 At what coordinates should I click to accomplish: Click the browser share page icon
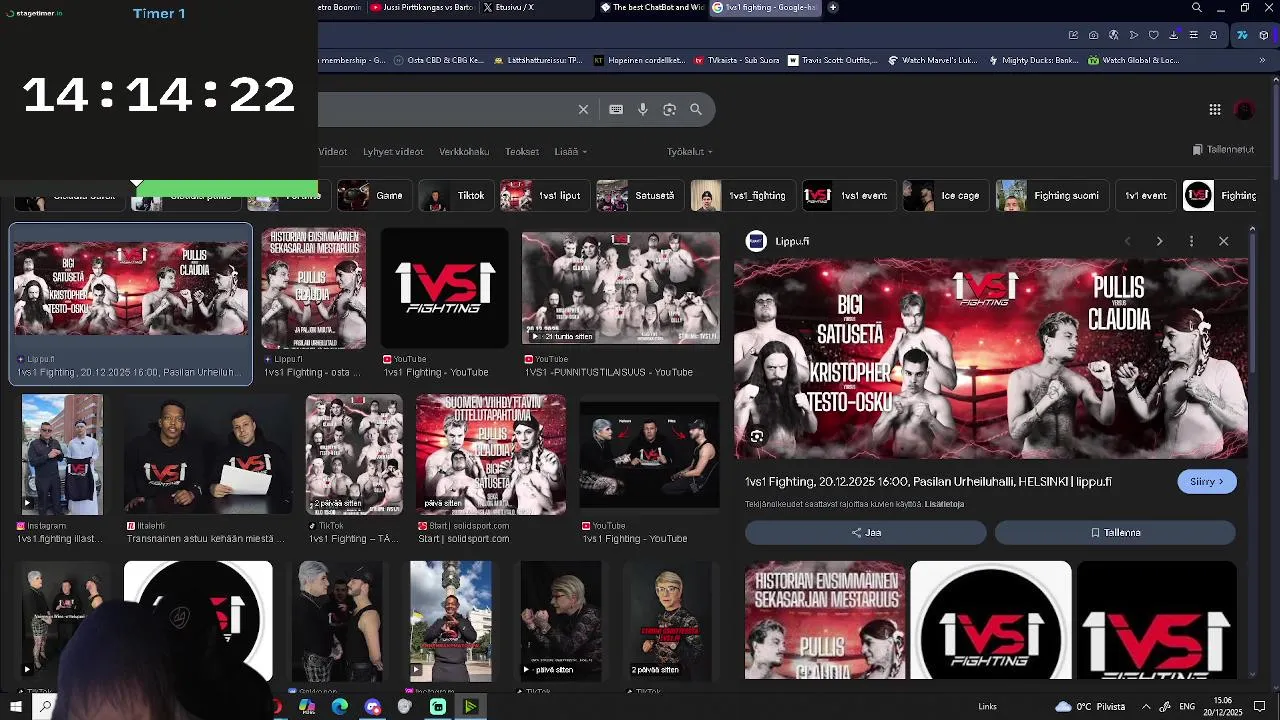pyautogui.click(x=1073, y=35)
